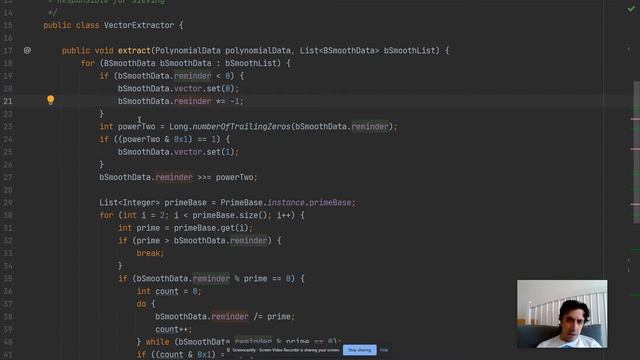Click the powerTwo variable declaration on line 23
Viewport: 640px width, 360px height.
tap(136, 127)
